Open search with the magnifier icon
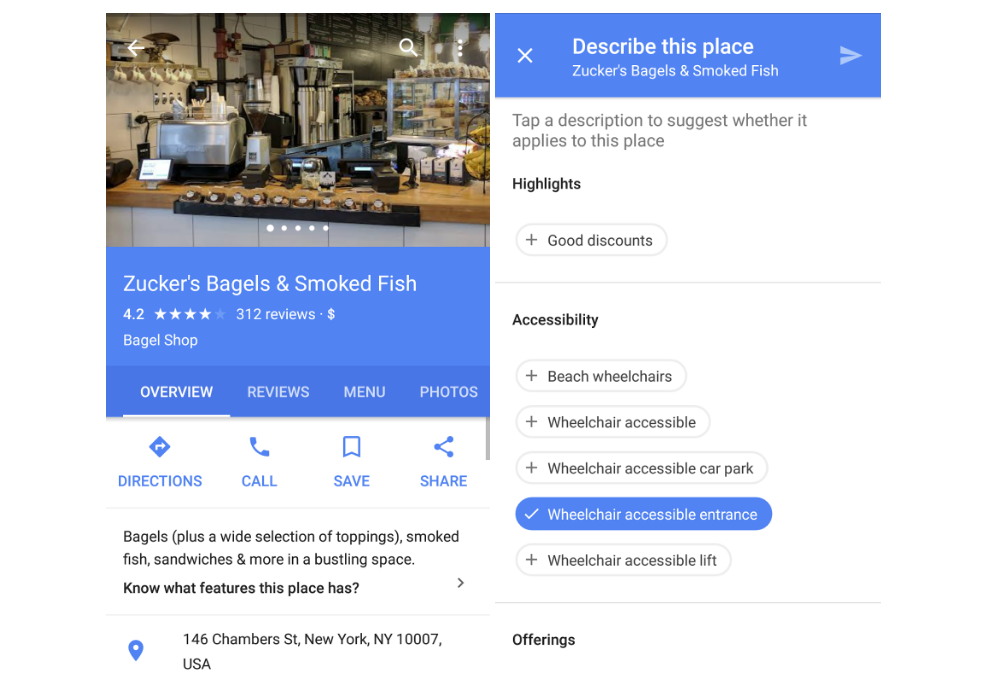This screenshot has width=985, height=680. tap(408, 47)
